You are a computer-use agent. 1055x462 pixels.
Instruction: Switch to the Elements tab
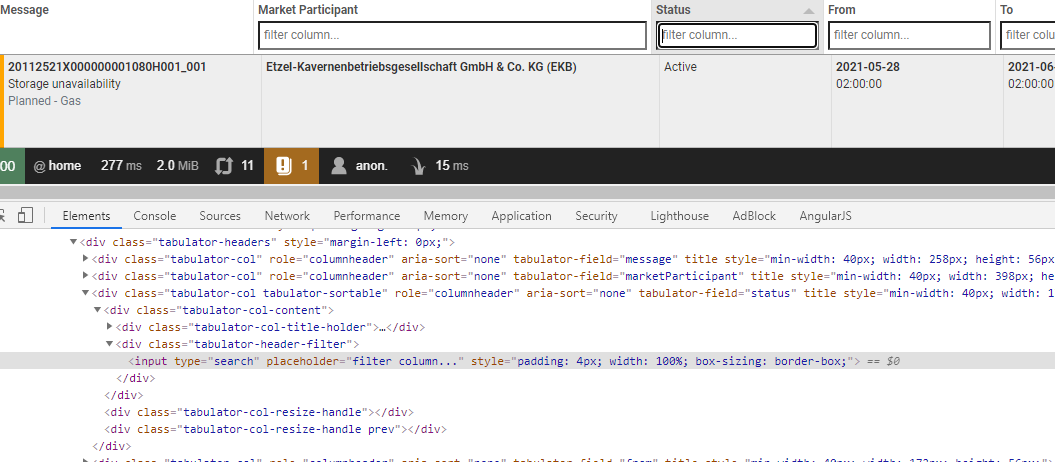pos(86,216)
